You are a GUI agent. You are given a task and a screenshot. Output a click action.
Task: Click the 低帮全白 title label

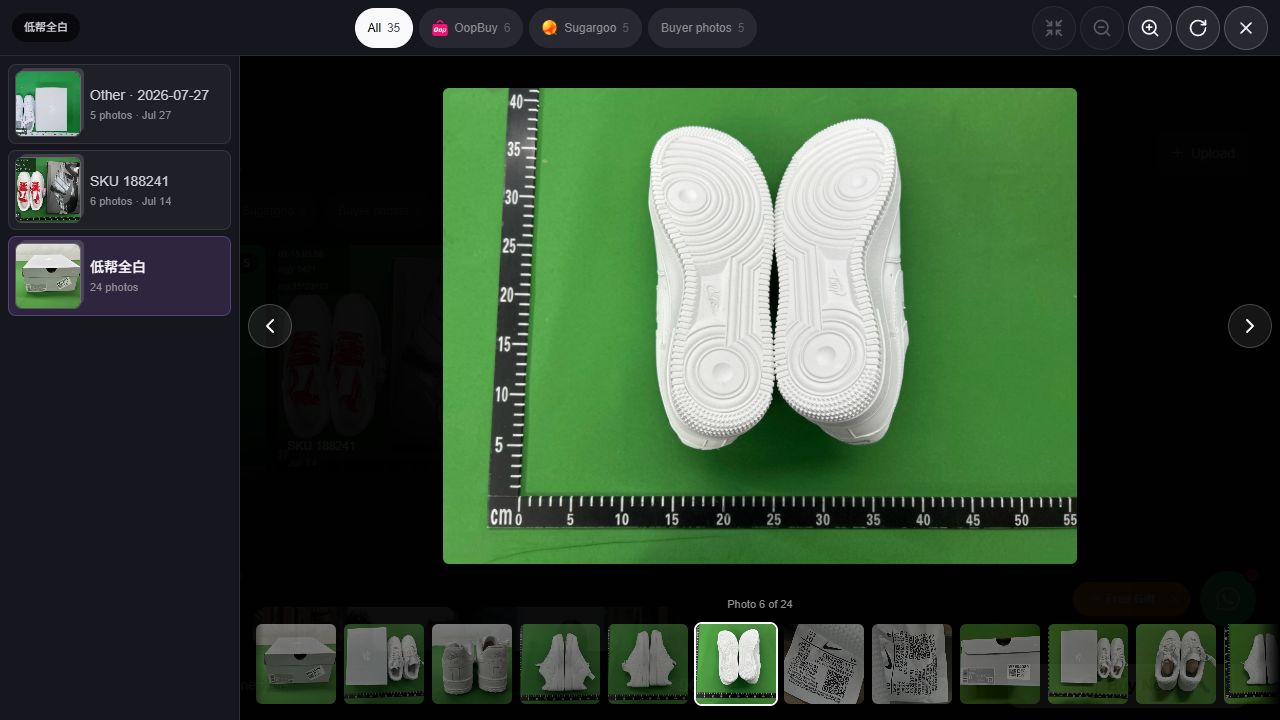(x=46, y=27)
